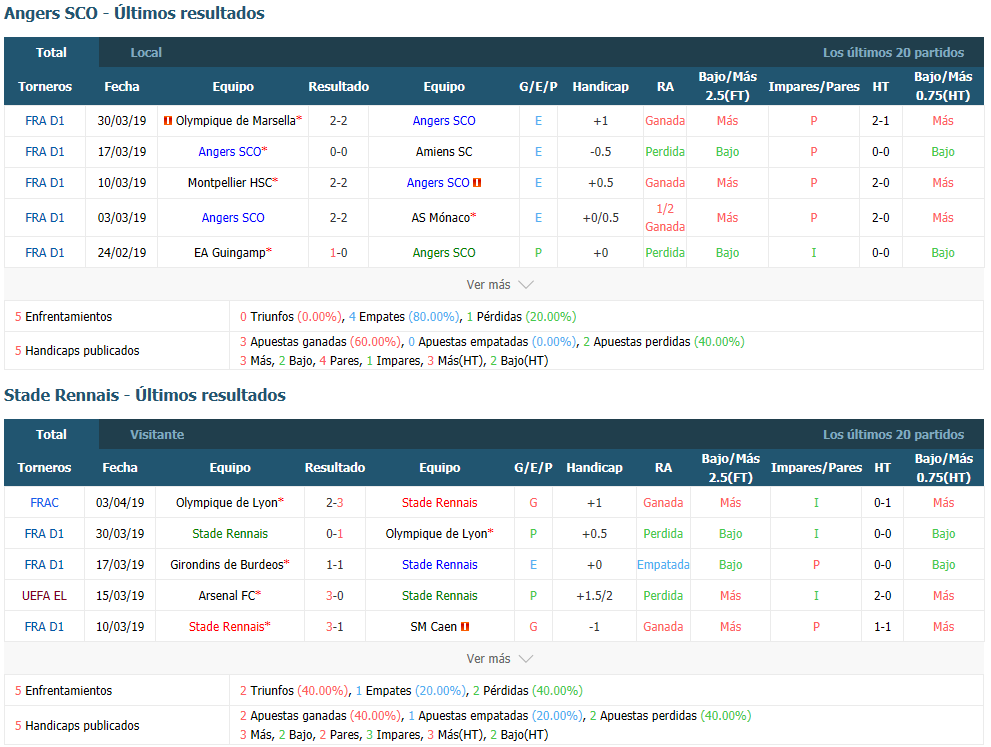The image size is (991, 747).
Task: Click the '2 Triunfos (40.00%)' statistic
Action: (x=294, y=690)
